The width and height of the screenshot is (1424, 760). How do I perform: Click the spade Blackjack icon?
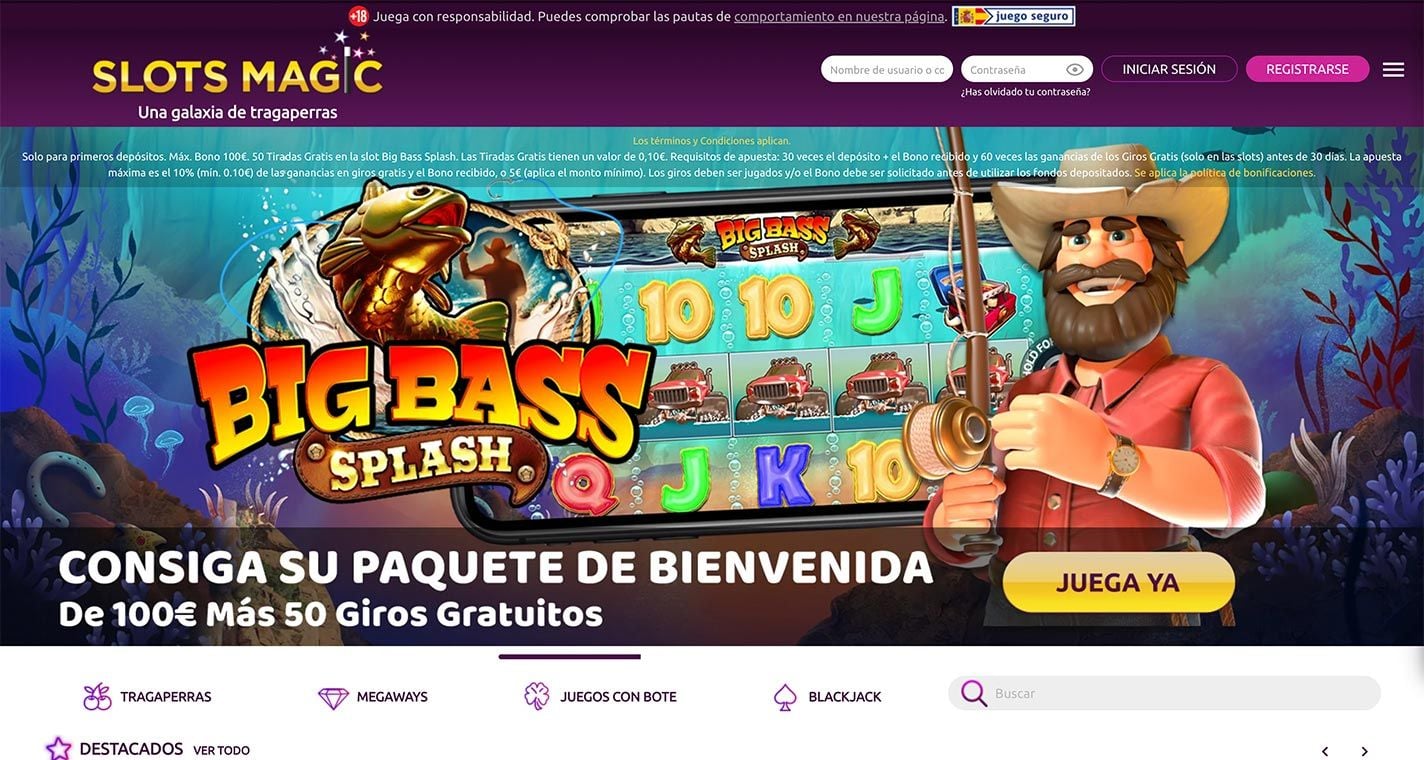tap(785, 697)
